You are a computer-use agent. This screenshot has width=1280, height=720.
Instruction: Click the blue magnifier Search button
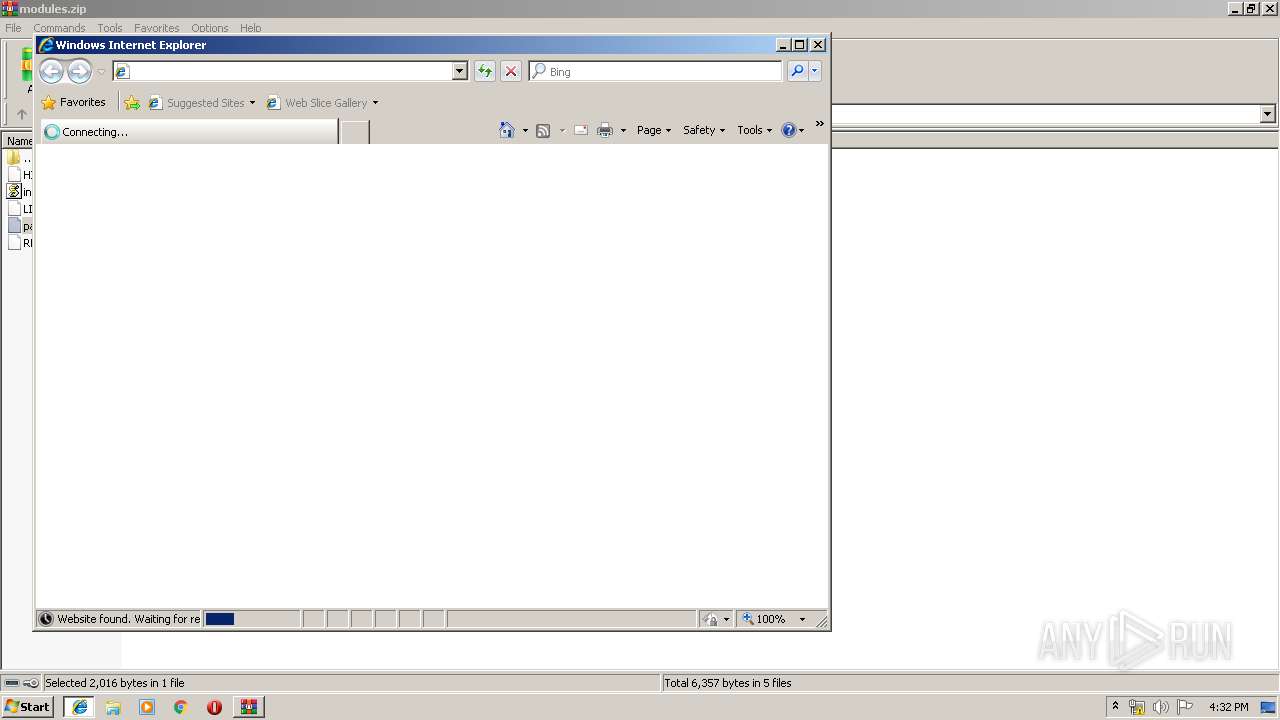coord(797,71)
